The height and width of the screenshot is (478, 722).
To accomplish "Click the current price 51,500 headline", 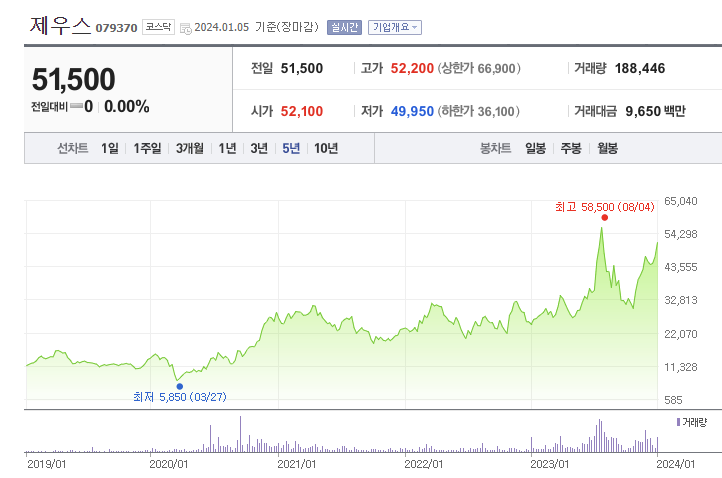I will [74, 79].
